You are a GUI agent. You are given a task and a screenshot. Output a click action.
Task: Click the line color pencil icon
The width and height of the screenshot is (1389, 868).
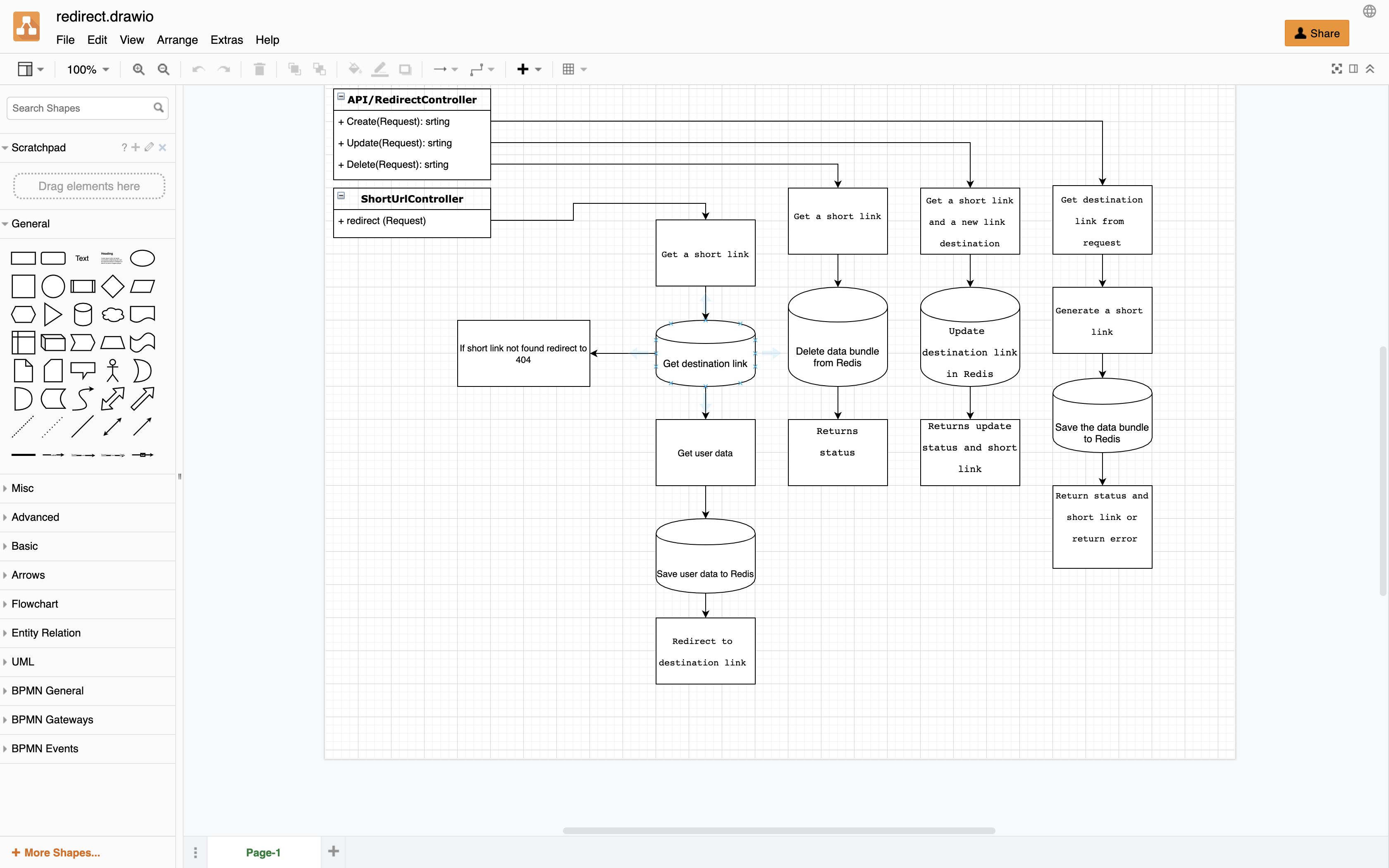[380, 69]
